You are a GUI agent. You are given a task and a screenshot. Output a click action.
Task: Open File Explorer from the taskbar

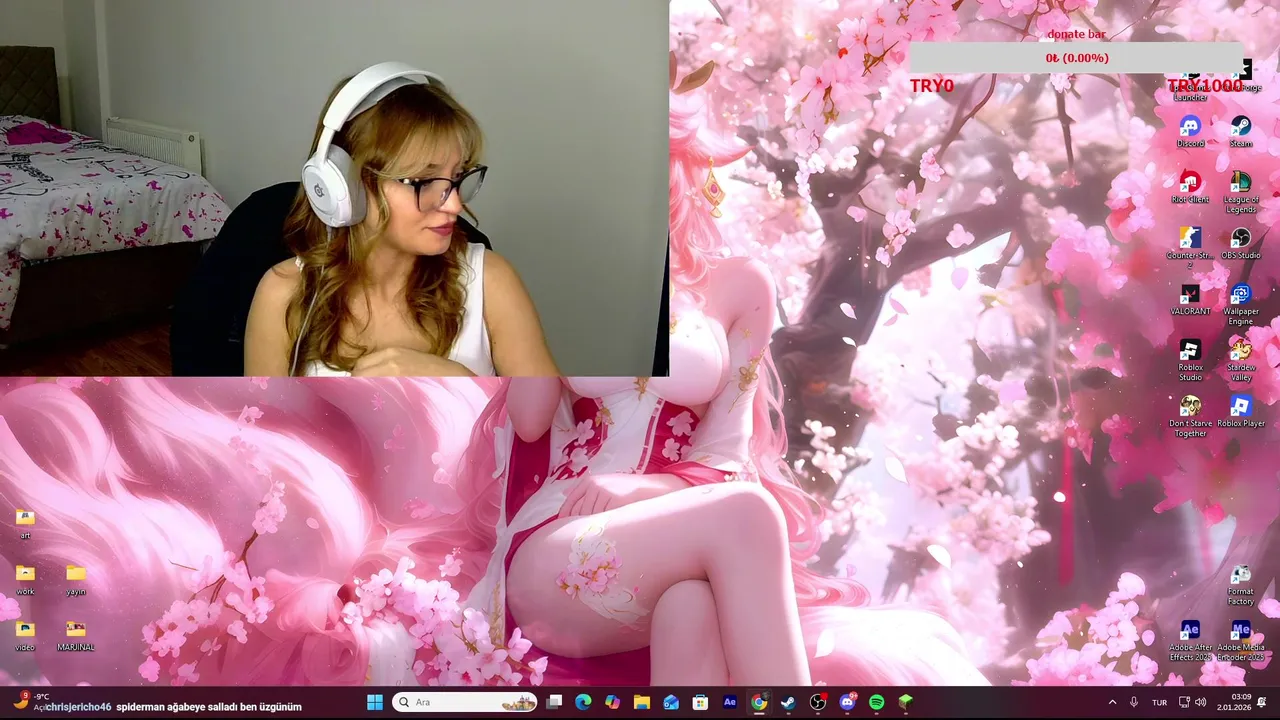pos(642,702)
